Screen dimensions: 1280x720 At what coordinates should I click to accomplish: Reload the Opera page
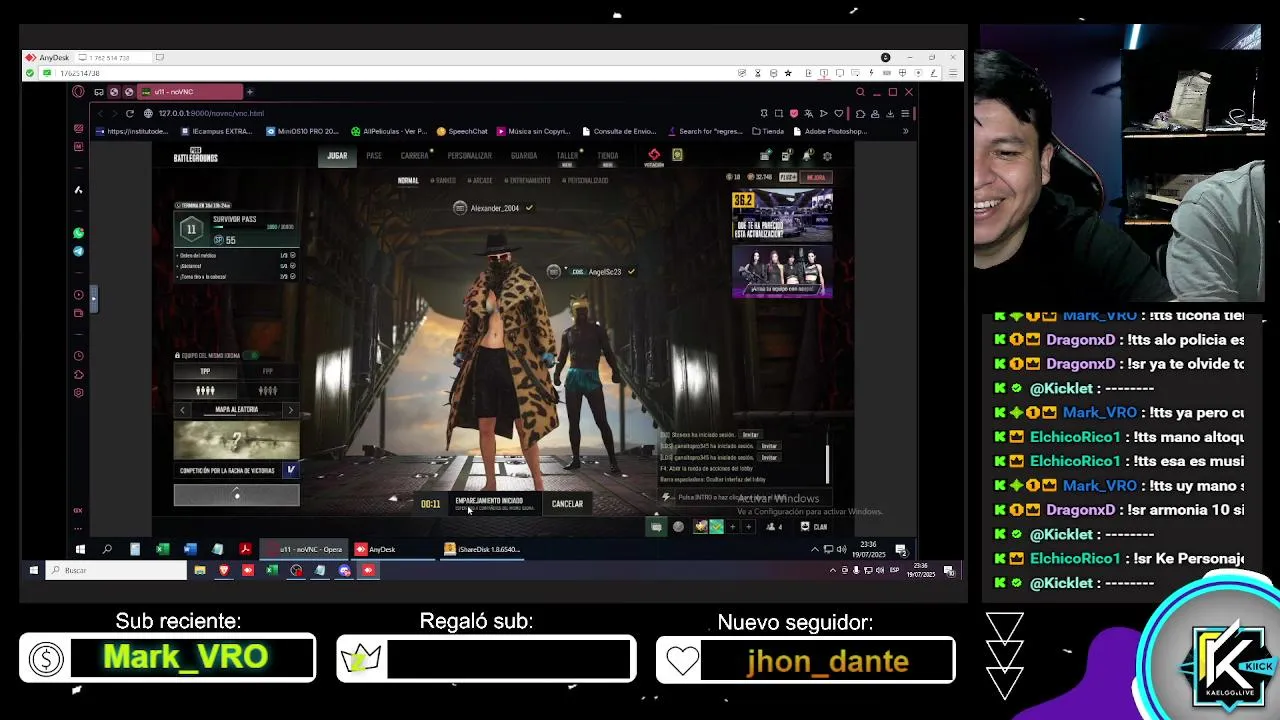129,113
